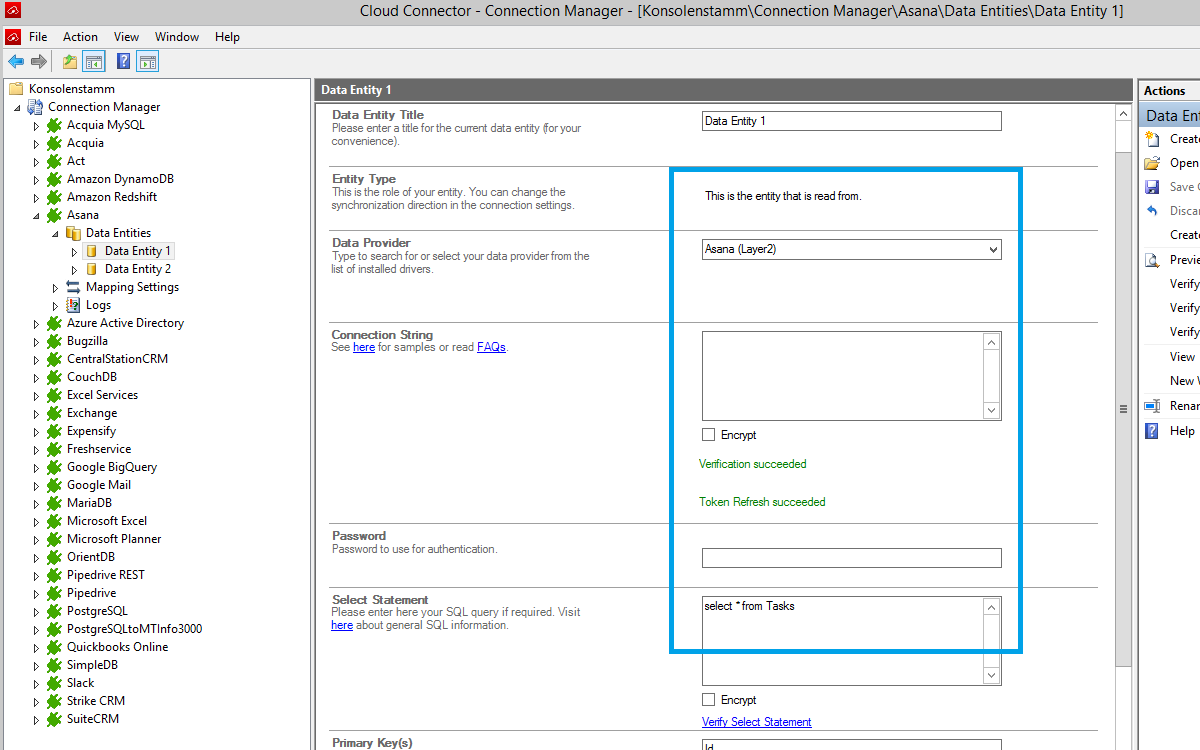Click the Open folder icon in Actions pane
1200x750 pixels.
click(1153, 163)
